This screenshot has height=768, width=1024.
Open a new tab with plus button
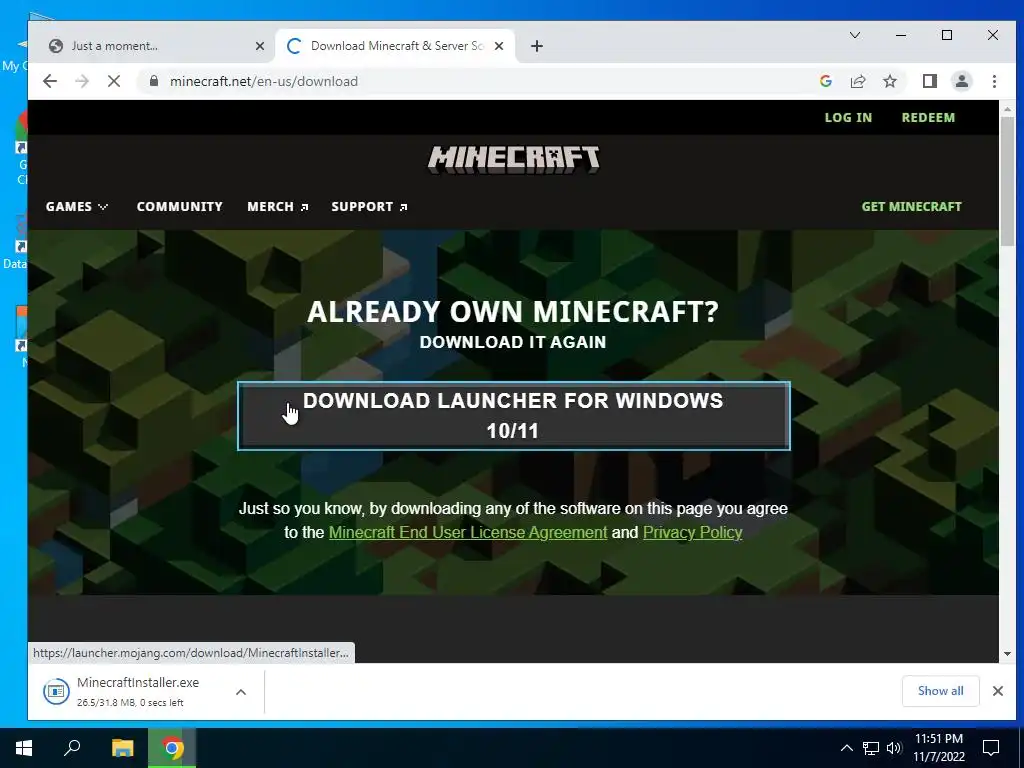click(536, 46)
